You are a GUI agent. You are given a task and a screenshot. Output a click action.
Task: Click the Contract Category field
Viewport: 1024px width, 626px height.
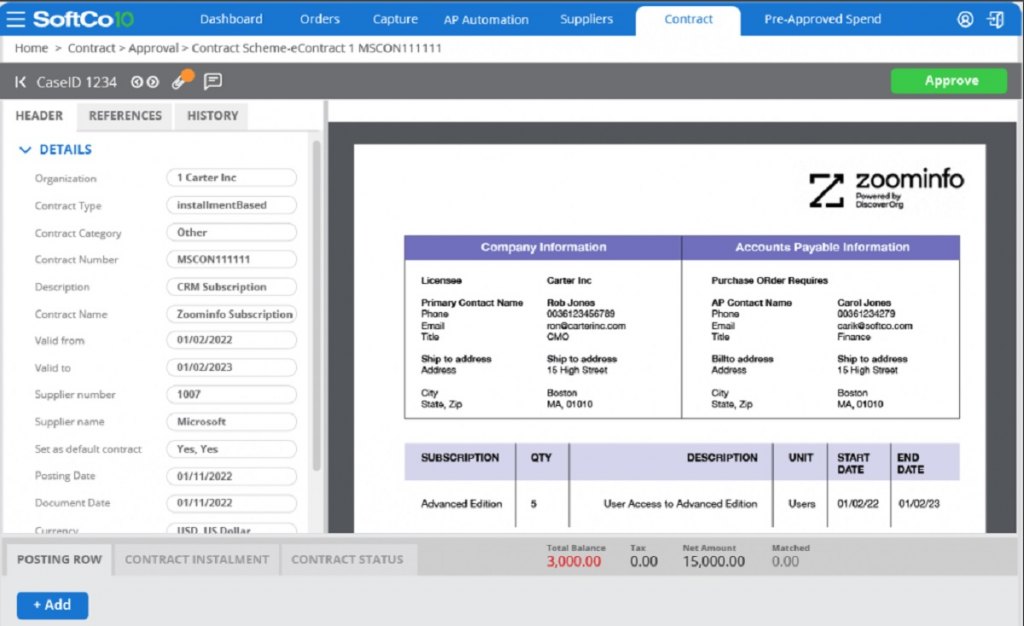pyautogui.click(x=231, y=232)
